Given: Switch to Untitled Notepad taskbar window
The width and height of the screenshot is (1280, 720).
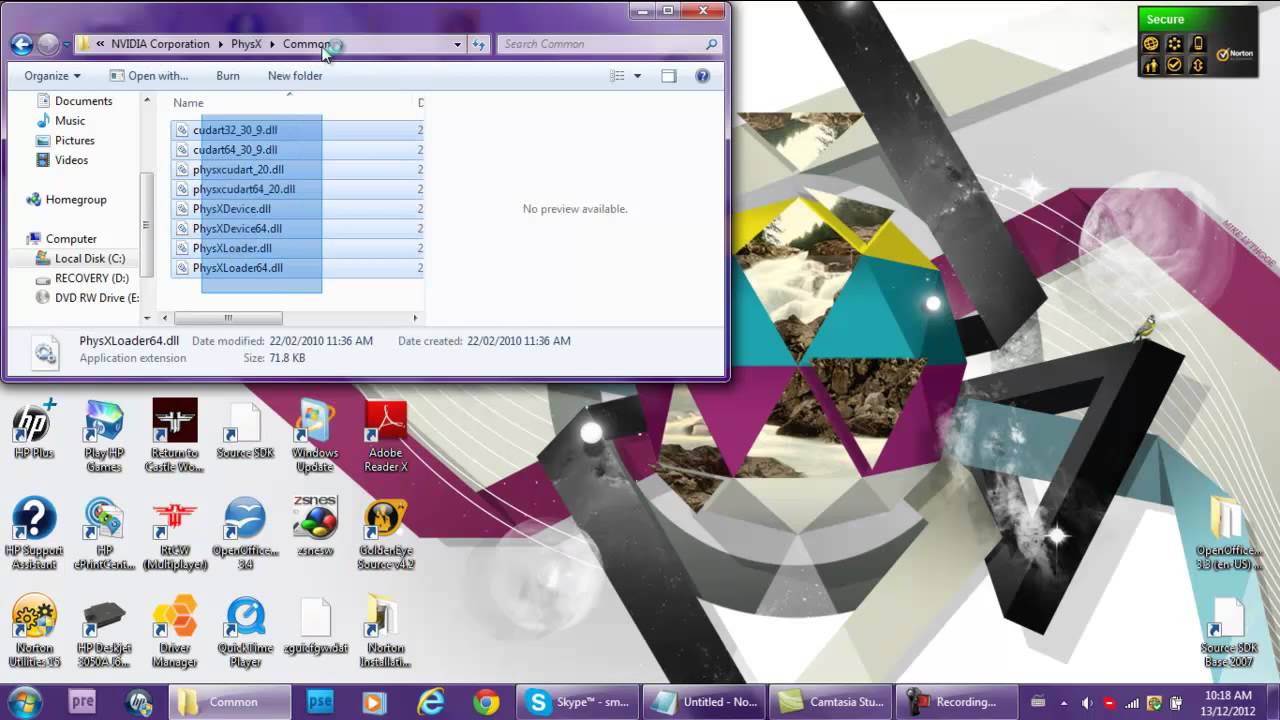Looking at the screenshot, I should (703, 702).
